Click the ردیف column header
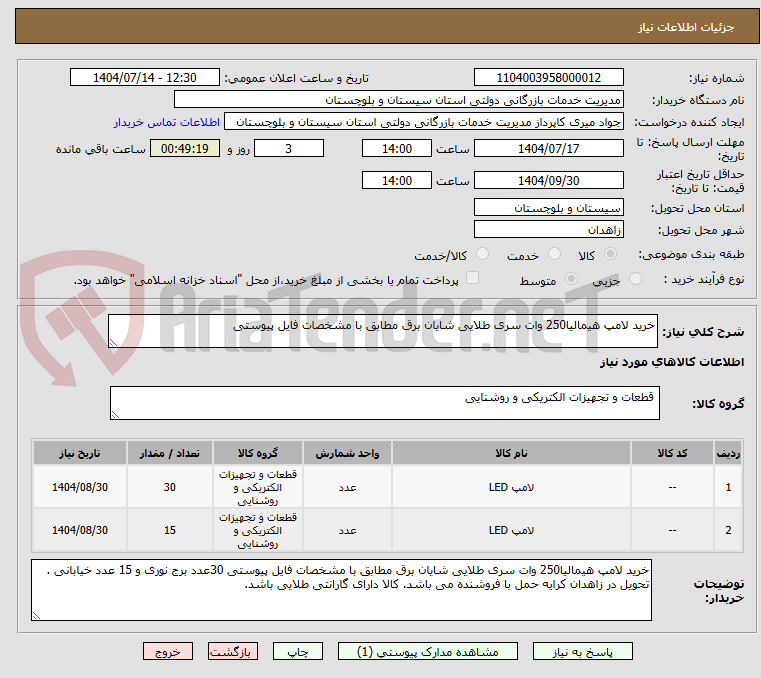Image resolution: width=761 pixels, height=678 pixels. pyautogui.click(x=728, y=453)
